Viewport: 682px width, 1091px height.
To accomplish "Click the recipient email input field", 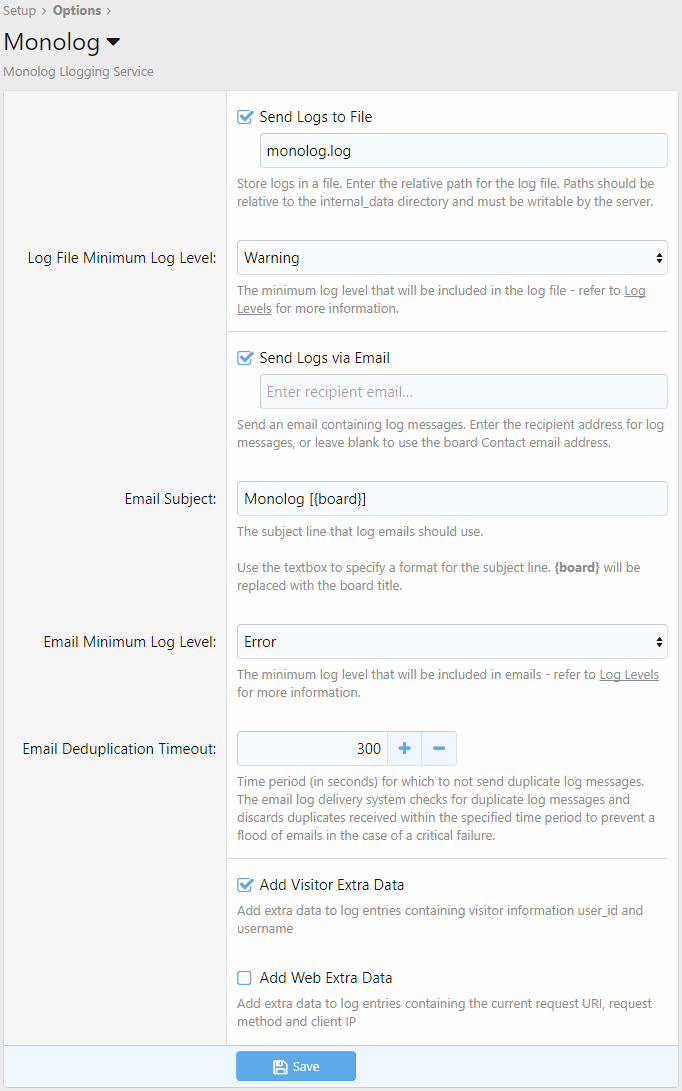I will (x=463, y=392).
